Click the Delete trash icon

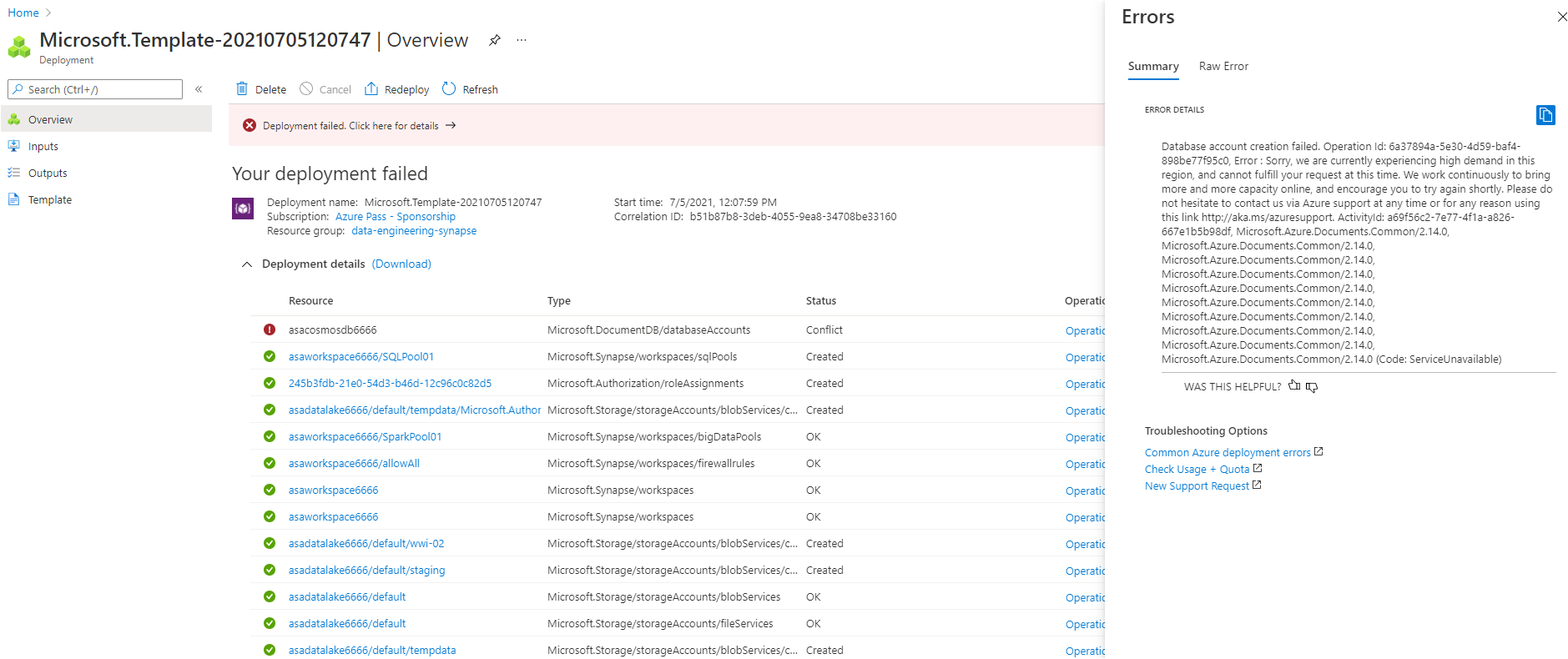242,89
